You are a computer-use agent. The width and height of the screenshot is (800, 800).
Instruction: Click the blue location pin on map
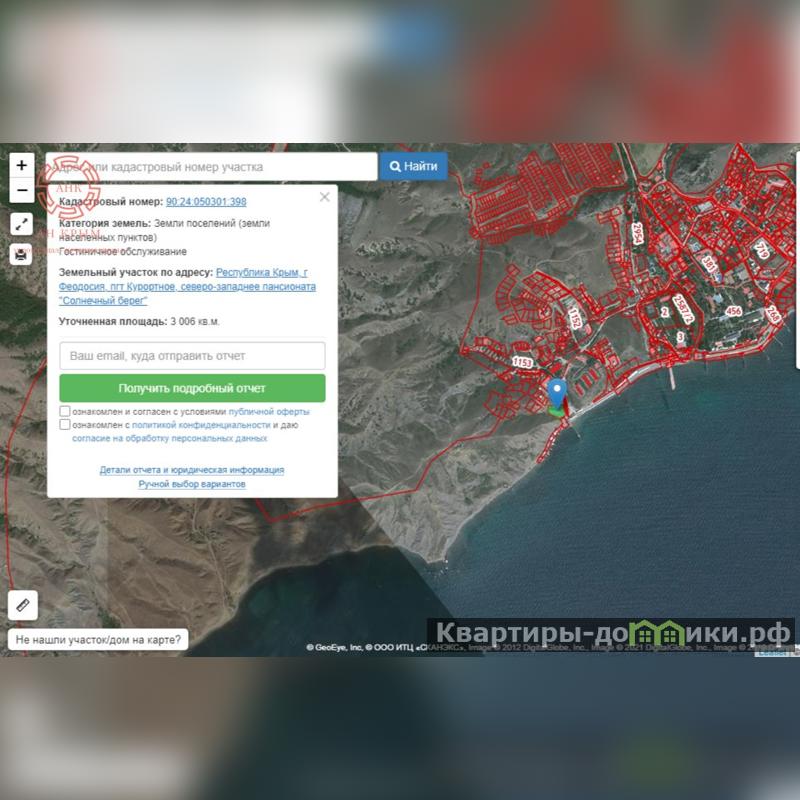558,392
